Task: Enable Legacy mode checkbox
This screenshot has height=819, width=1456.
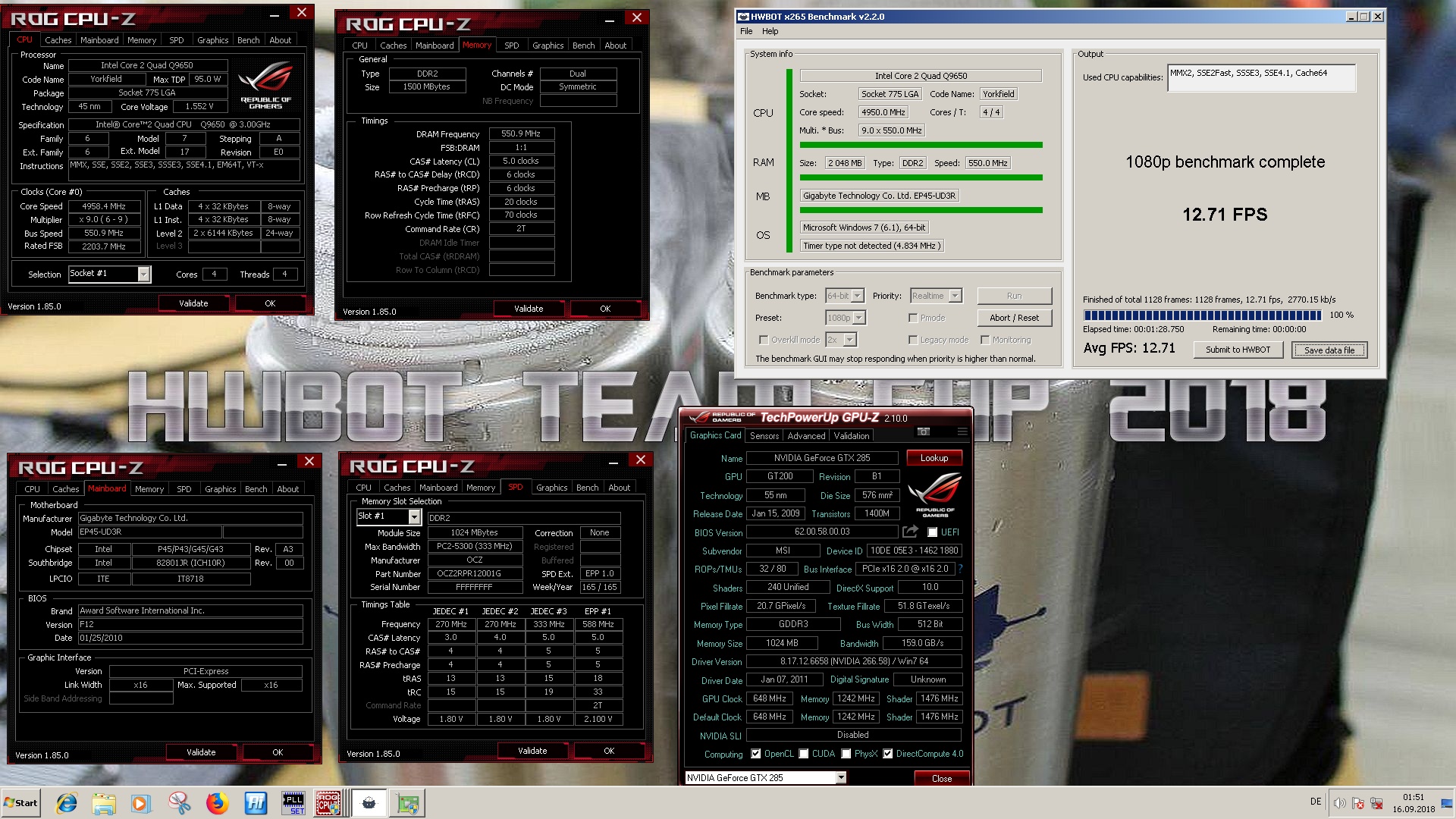Action: 913,340
